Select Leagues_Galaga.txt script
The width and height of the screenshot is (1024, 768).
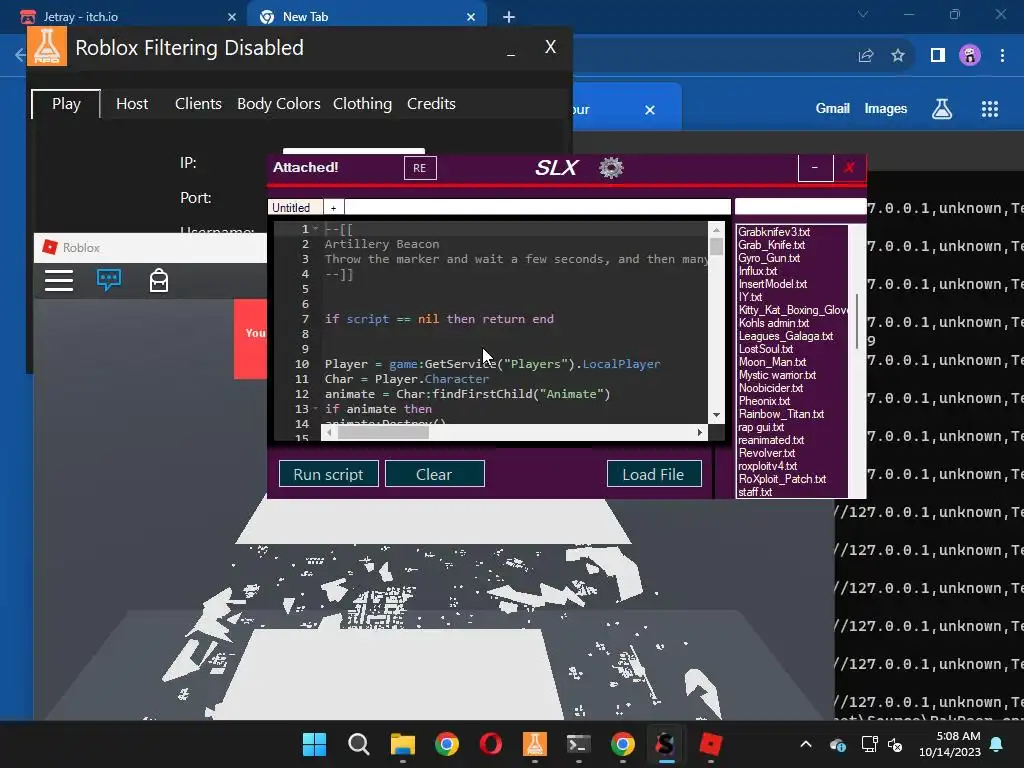coord(786,336)
